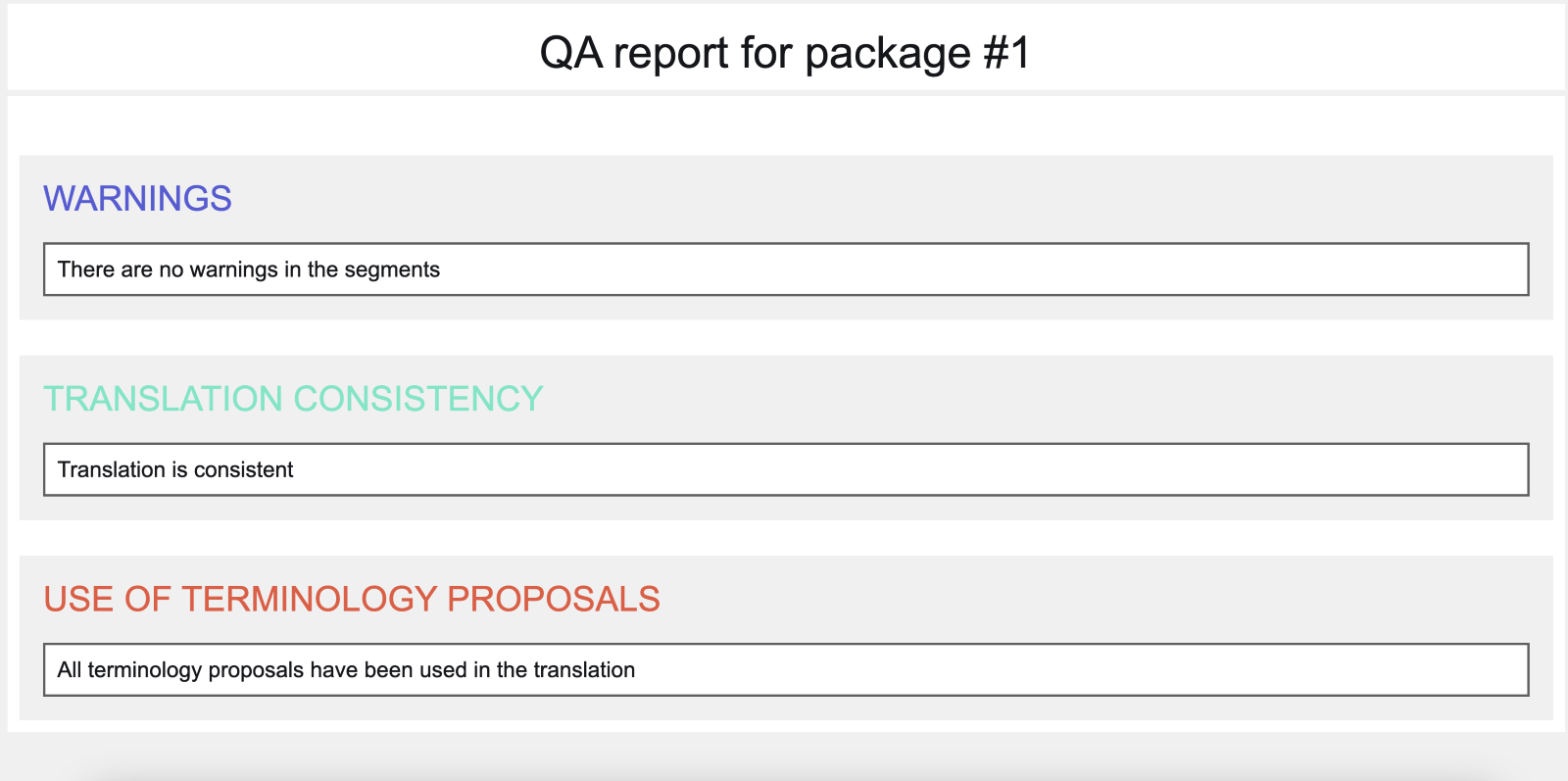1568x781 pixels.
Task: Click the word CONSISTENCY in green heading
Action: (x=418, y=399)
